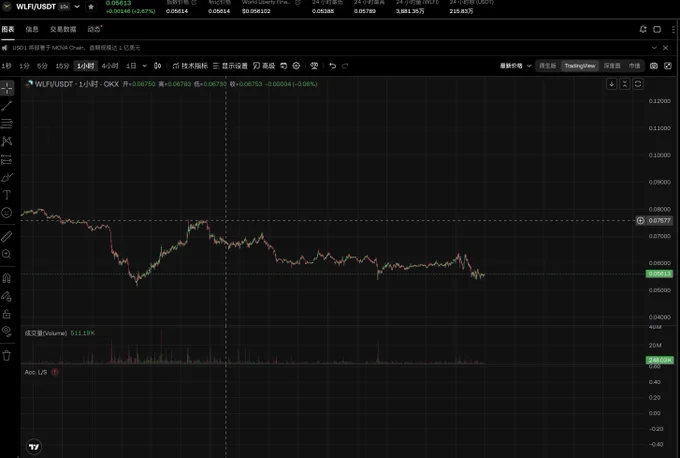Image resolution: width=680 pixels, height=458 pixels.
Task: Open 显示设置 display settings
Action: point(230,66)
